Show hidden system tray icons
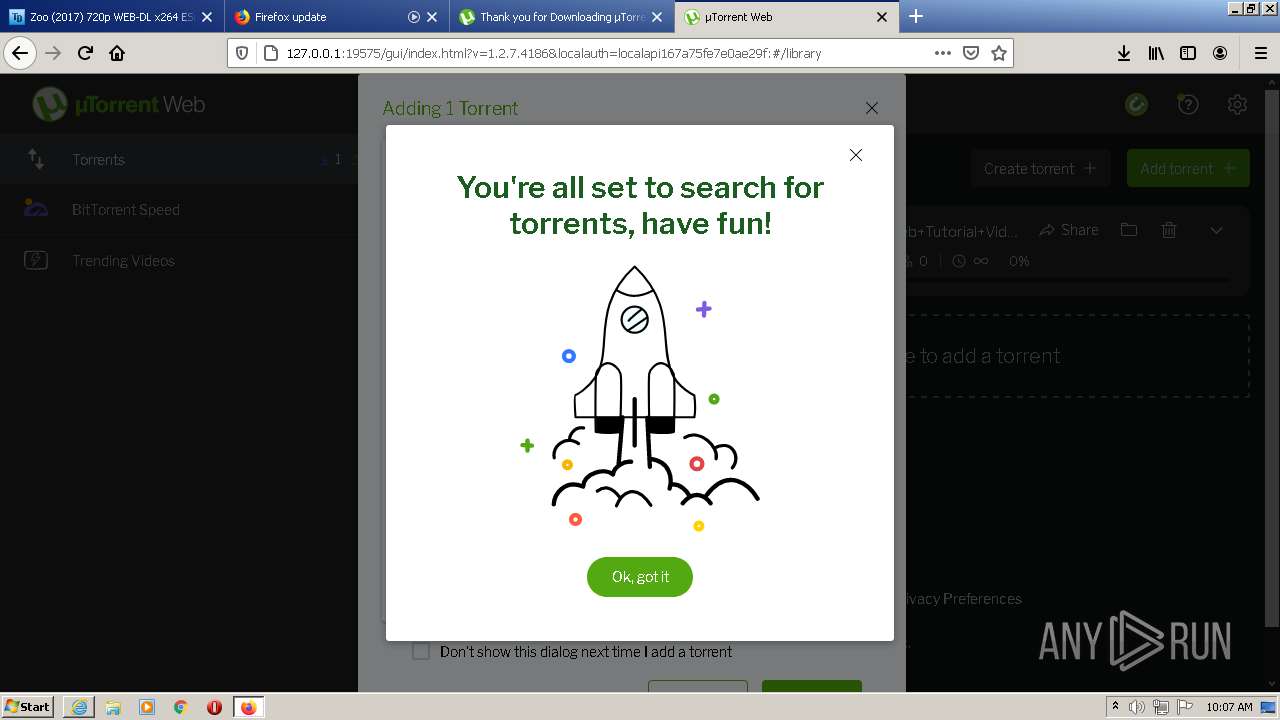The image size is (1280, 720). pos(1115,707)
